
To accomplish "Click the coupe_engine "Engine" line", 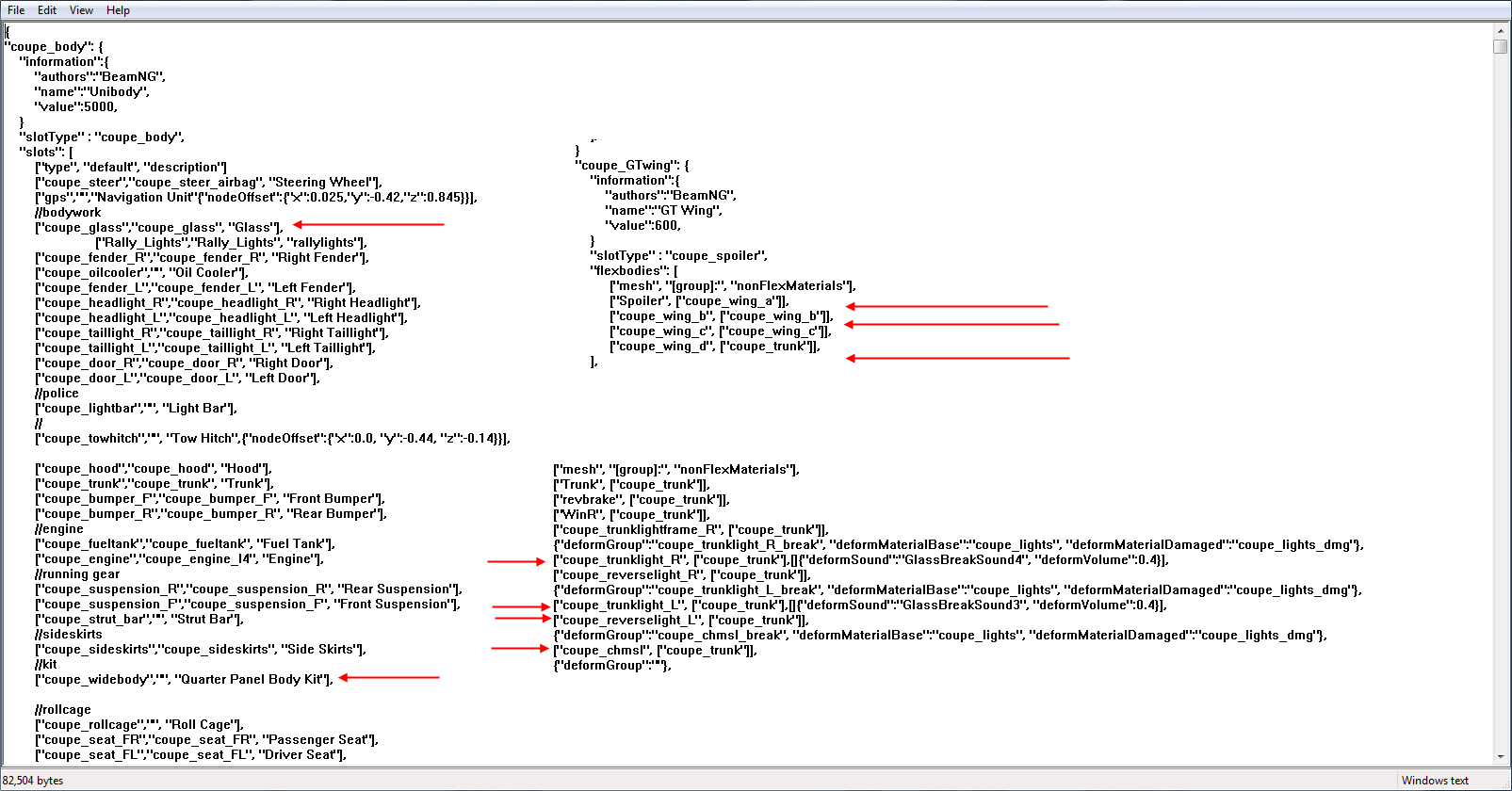I will [179, 558].
